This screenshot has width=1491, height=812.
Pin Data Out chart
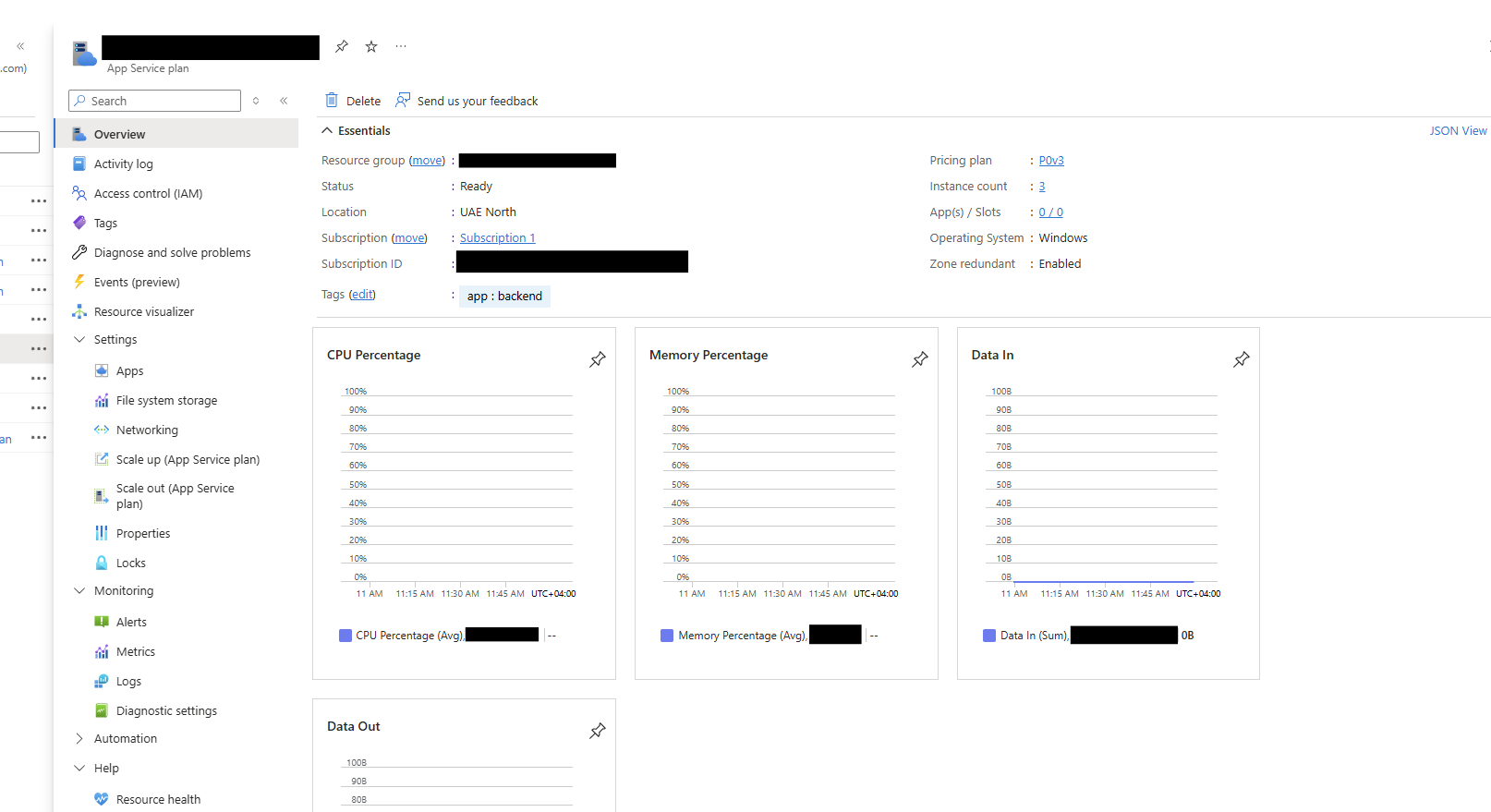pyautogui.click(x=598, y=731)
